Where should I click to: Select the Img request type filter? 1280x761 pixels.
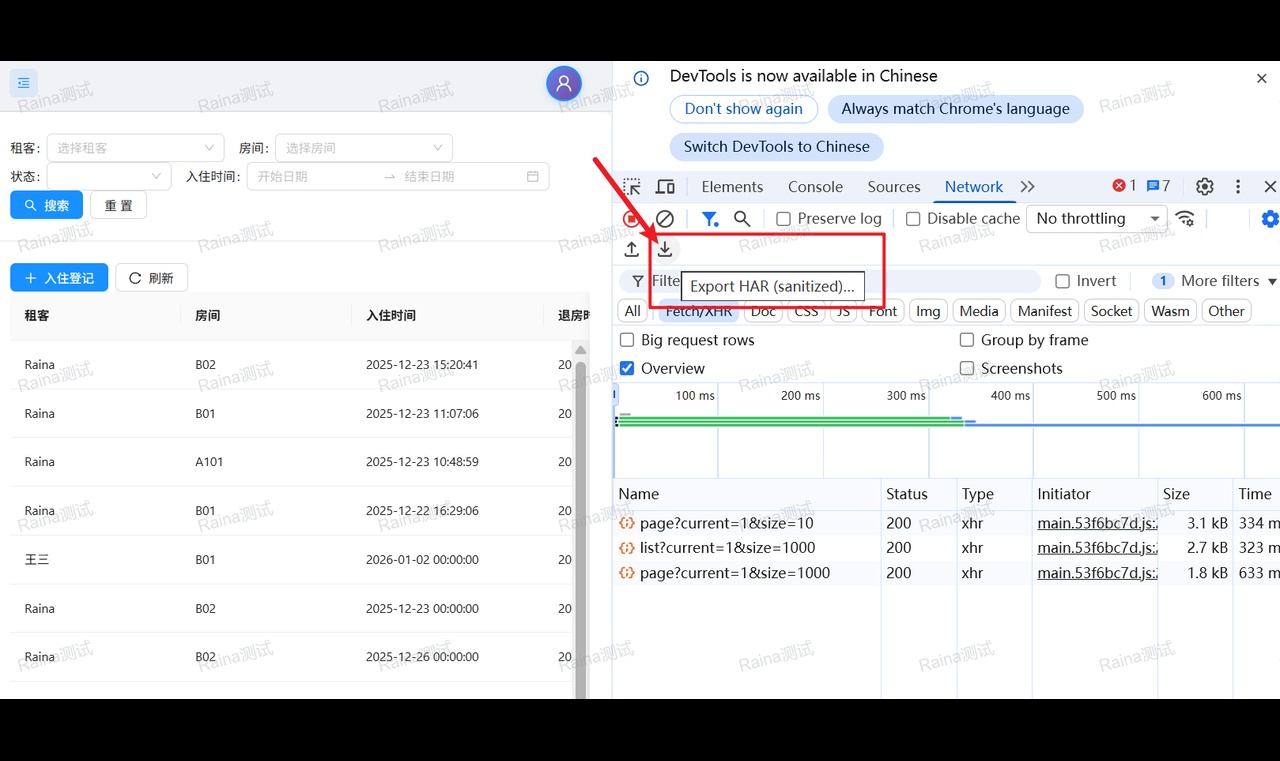coord(928,311)
